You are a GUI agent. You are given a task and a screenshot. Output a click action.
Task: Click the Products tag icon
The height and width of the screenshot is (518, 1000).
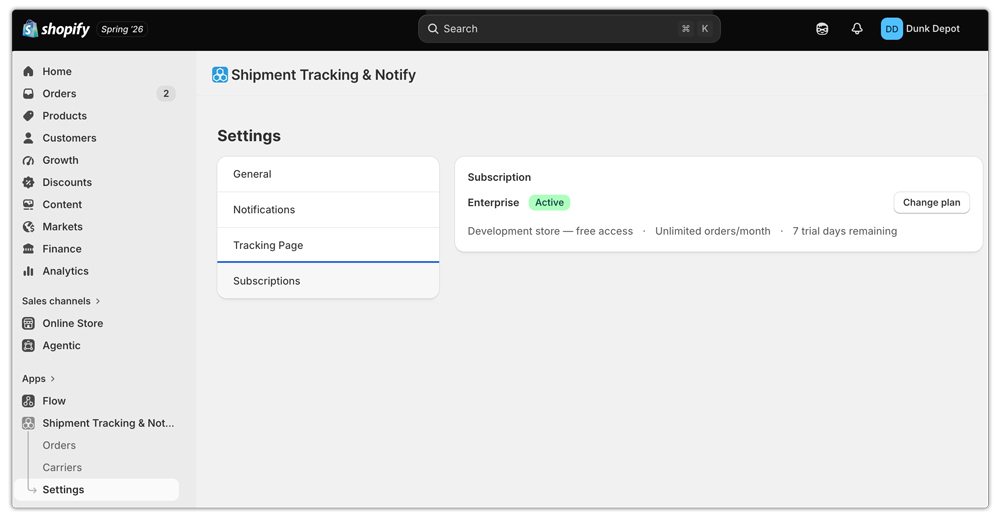click(28, 116)
